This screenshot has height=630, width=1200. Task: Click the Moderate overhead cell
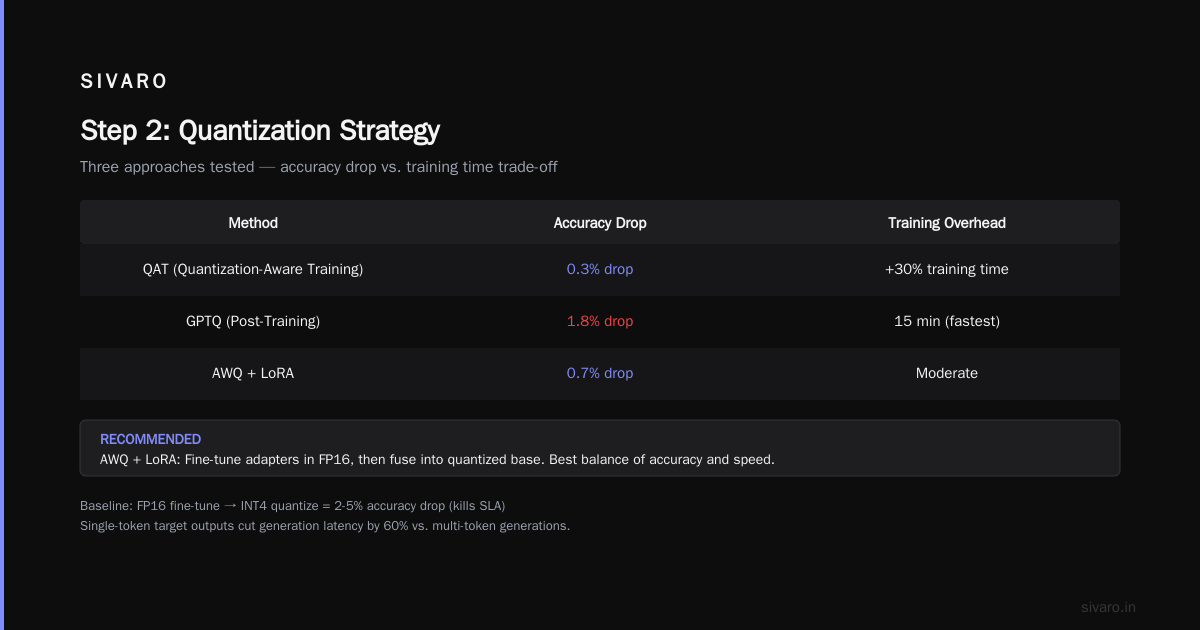pos(947,373)
